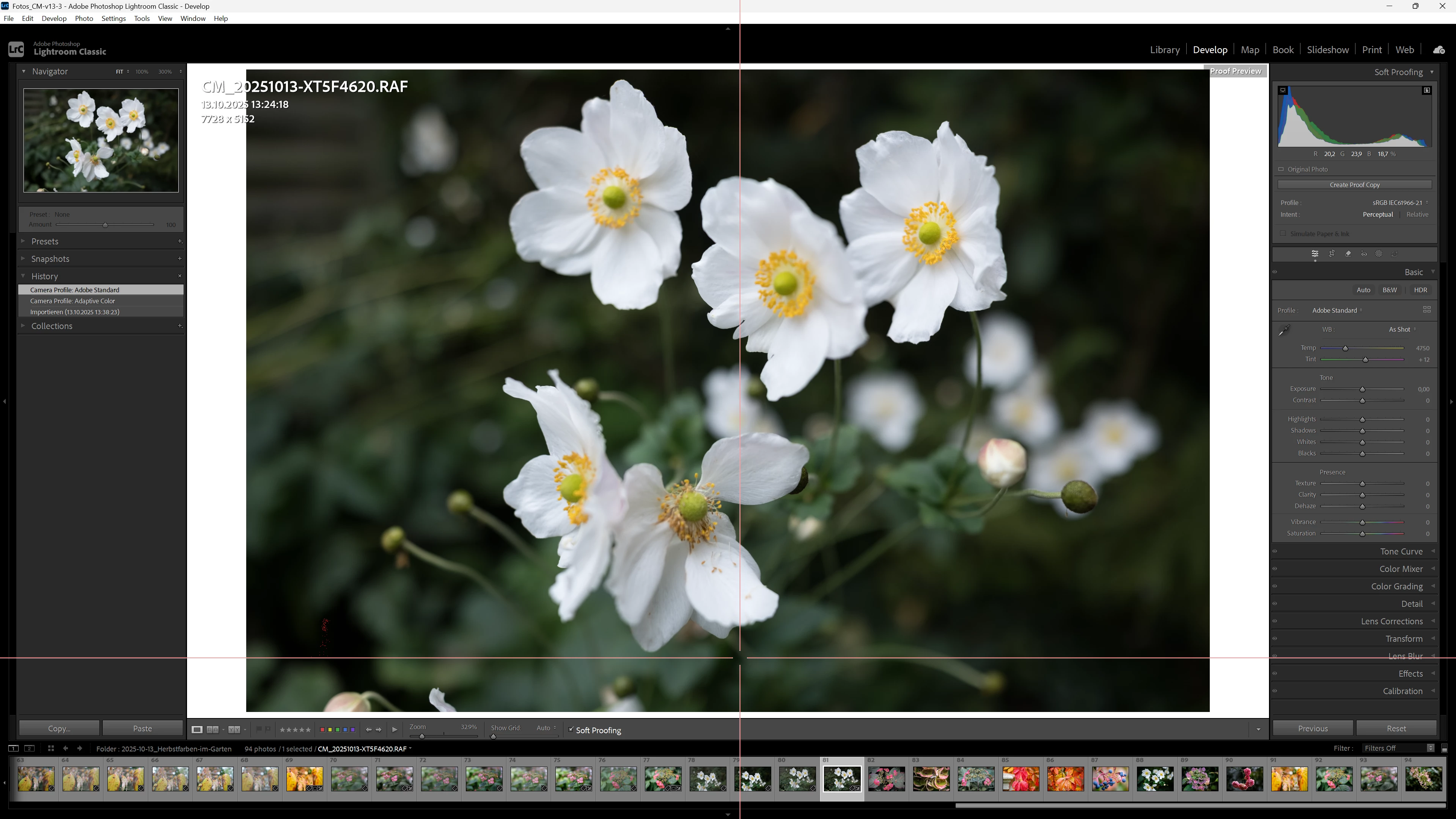Click the Exposure slider handle
Image resolution: width=1456 pixels, height=819 pixels.
pos(1363,390)
